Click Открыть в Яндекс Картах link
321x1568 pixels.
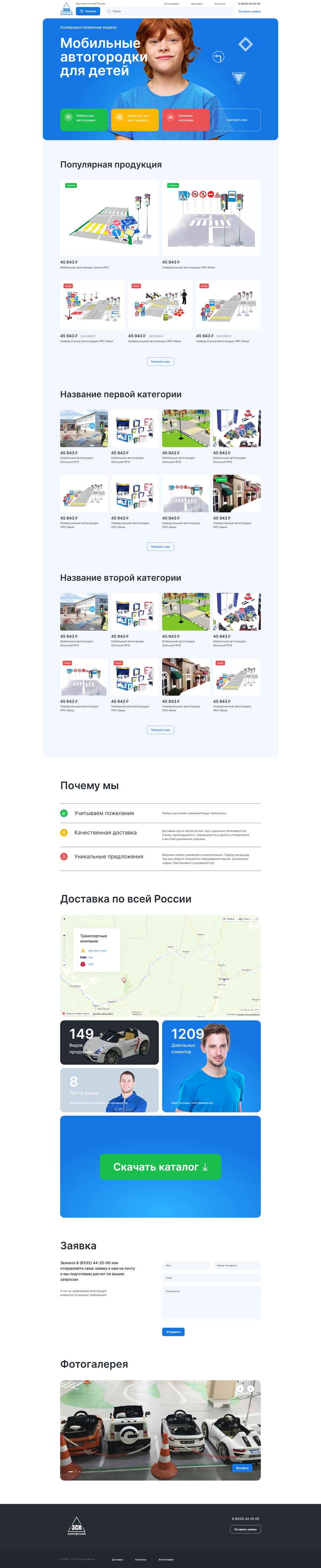tap(76, 1013)
